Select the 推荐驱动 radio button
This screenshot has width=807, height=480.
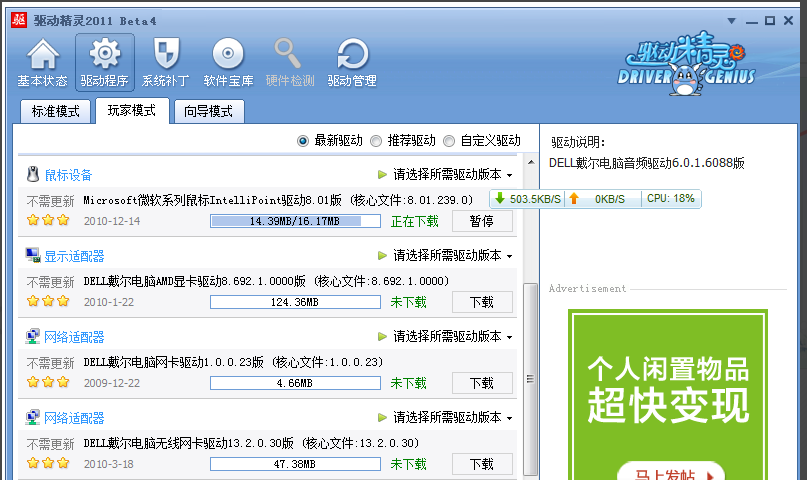point(376,141)
